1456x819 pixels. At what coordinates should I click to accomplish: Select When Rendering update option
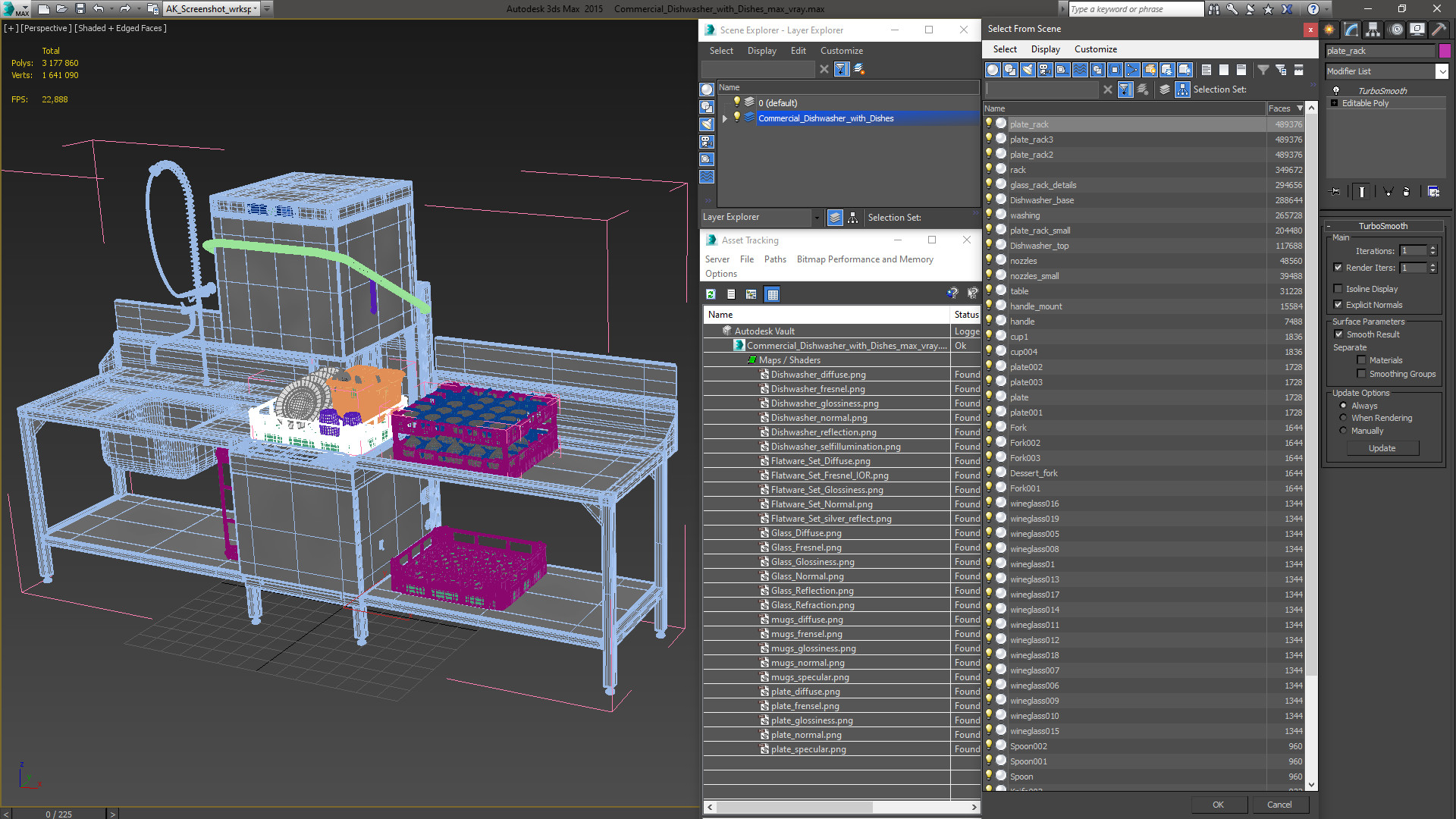pos(1344,418)
